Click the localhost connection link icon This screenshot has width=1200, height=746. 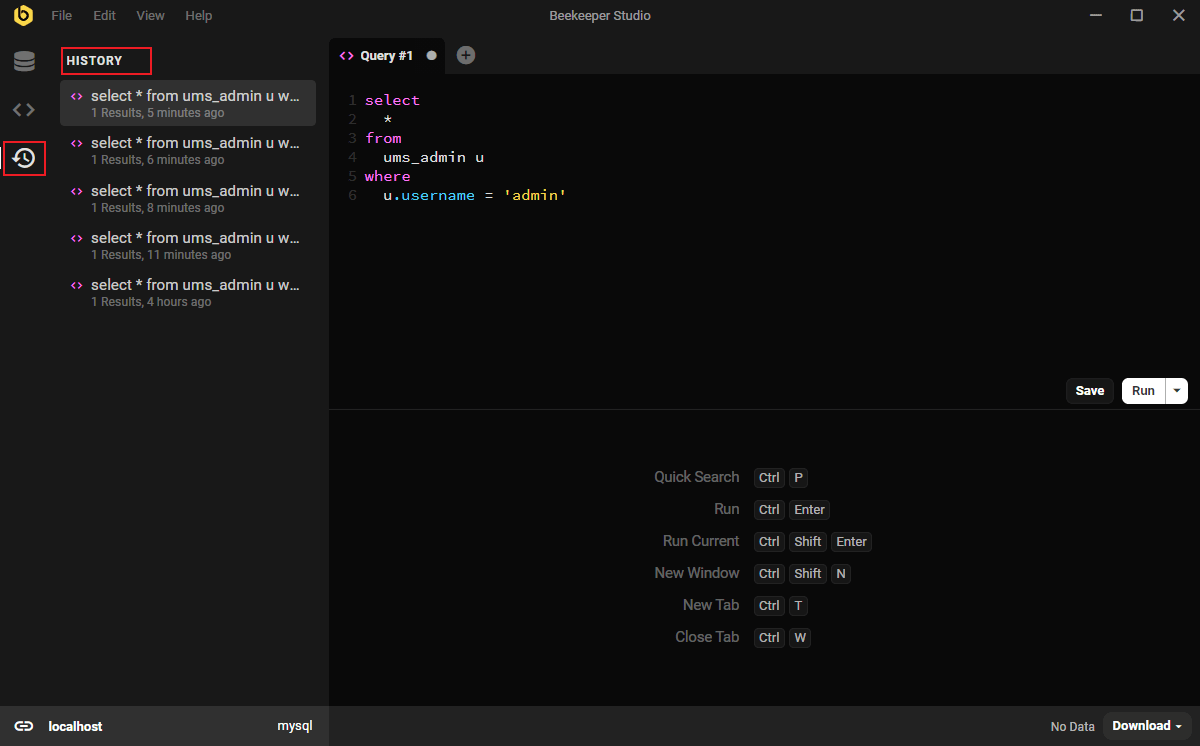pyautogui.click(x=24, y=726)
